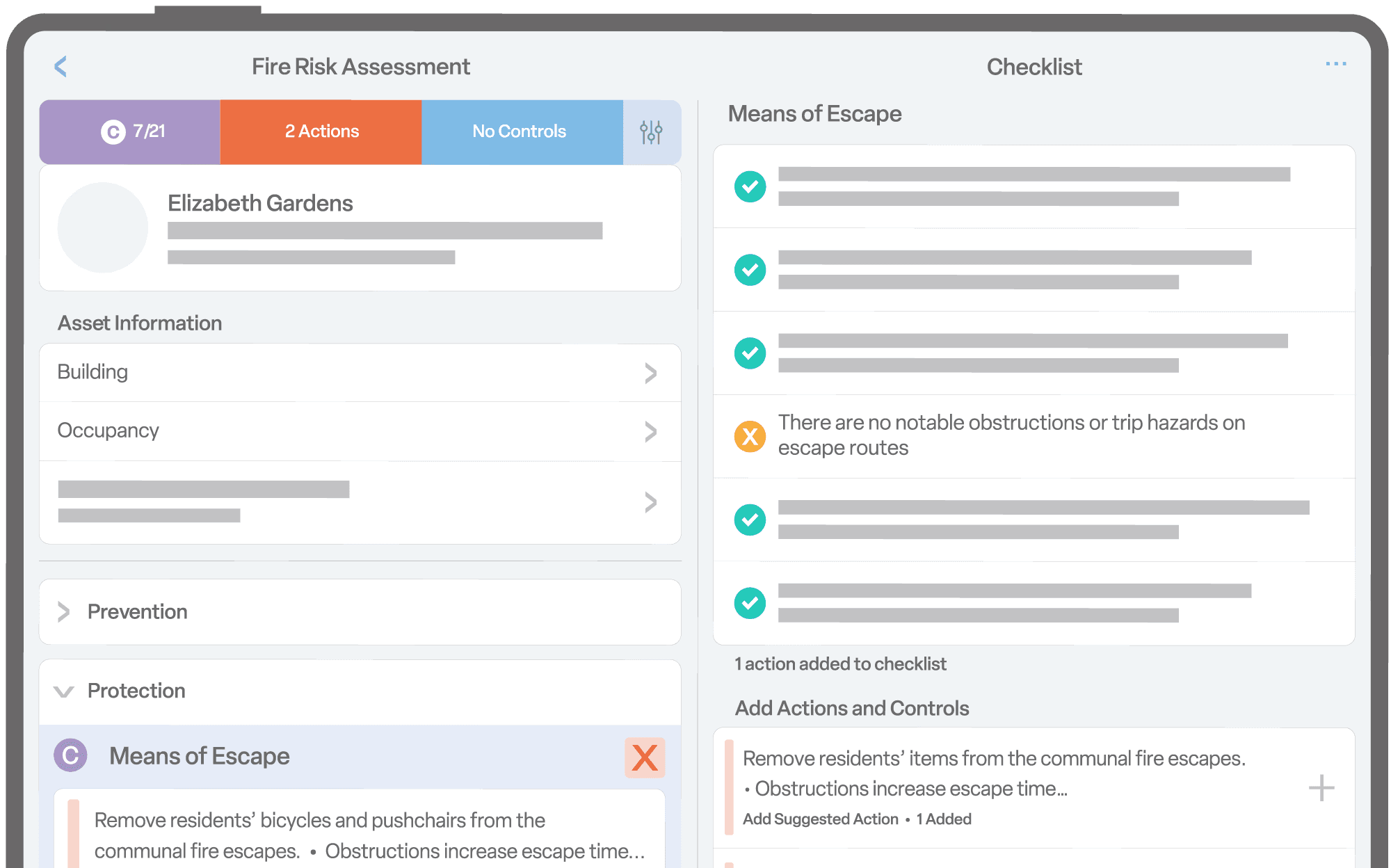Image resolution: width=1391 pixels, height=868 pixels.
Task: Select the 2 Actions segment
Action: coord(321,131)
